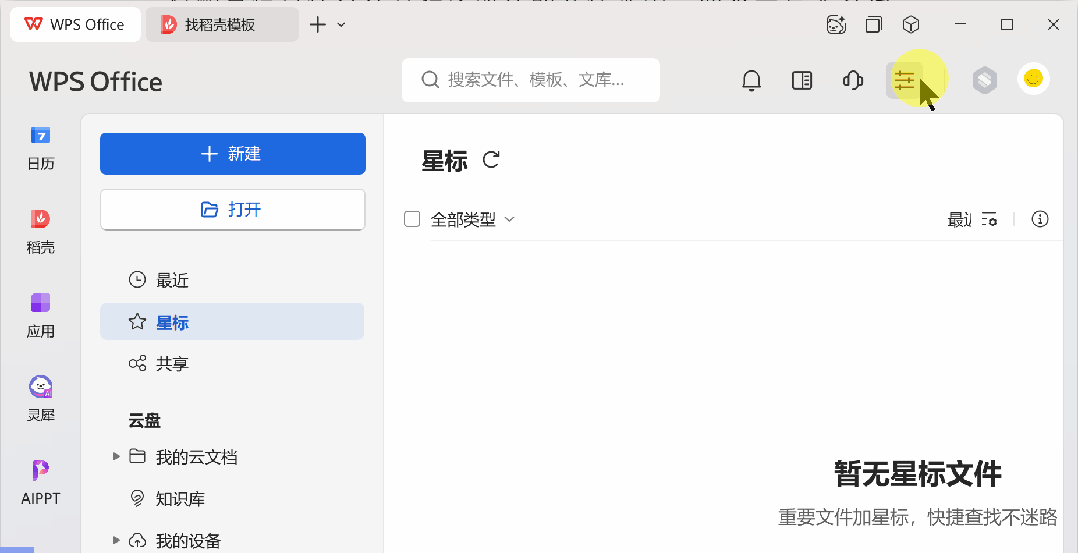Image resolution: width=1078 pixels, height=553 pixels.
Task: Open list sort settings icon
Action: click(989, 219)
